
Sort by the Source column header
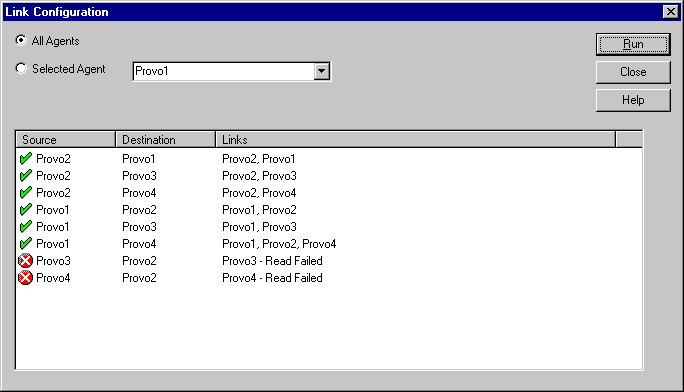66,140
